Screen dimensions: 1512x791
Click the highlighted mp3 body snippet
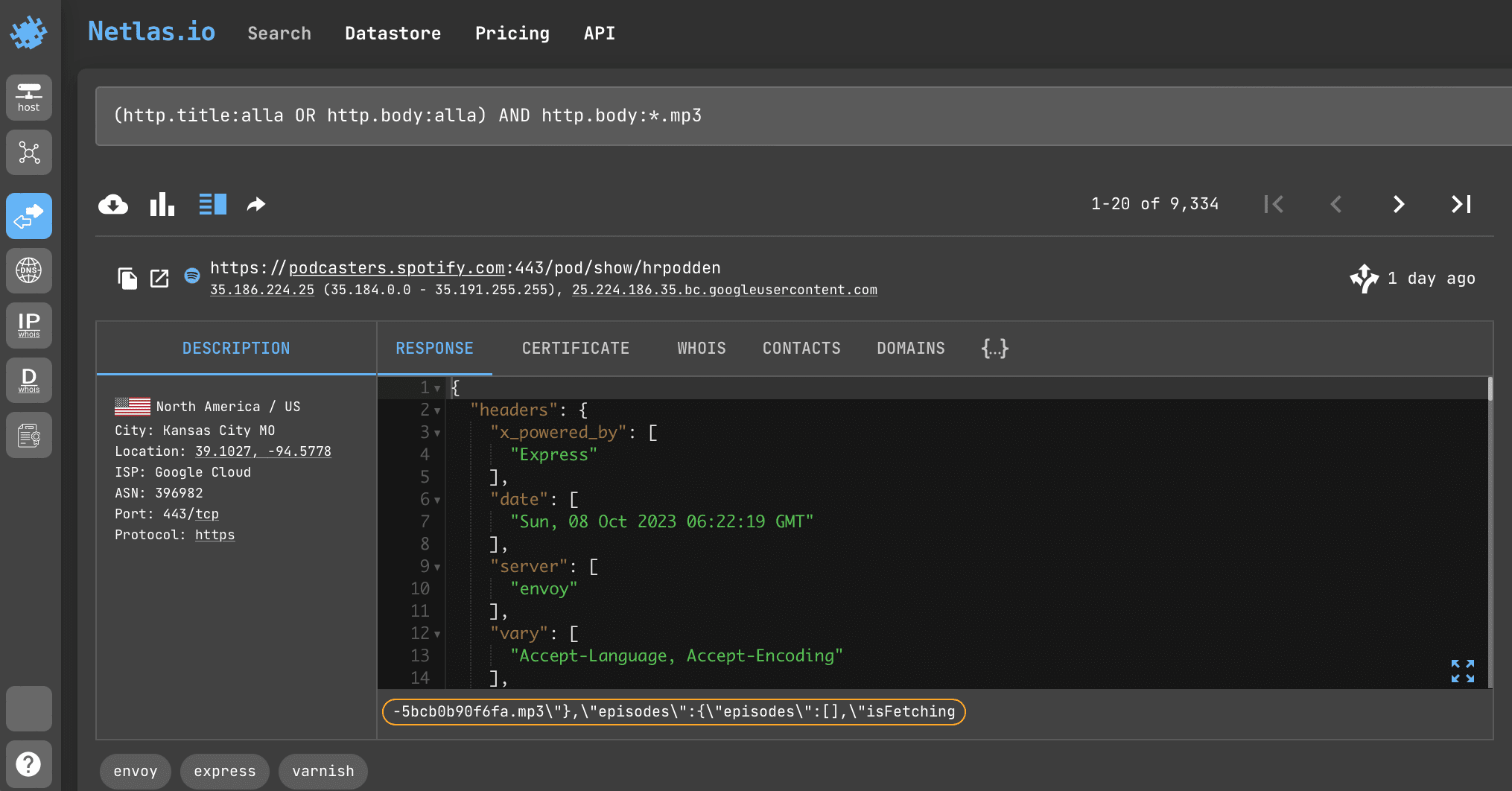coord(674,711)
